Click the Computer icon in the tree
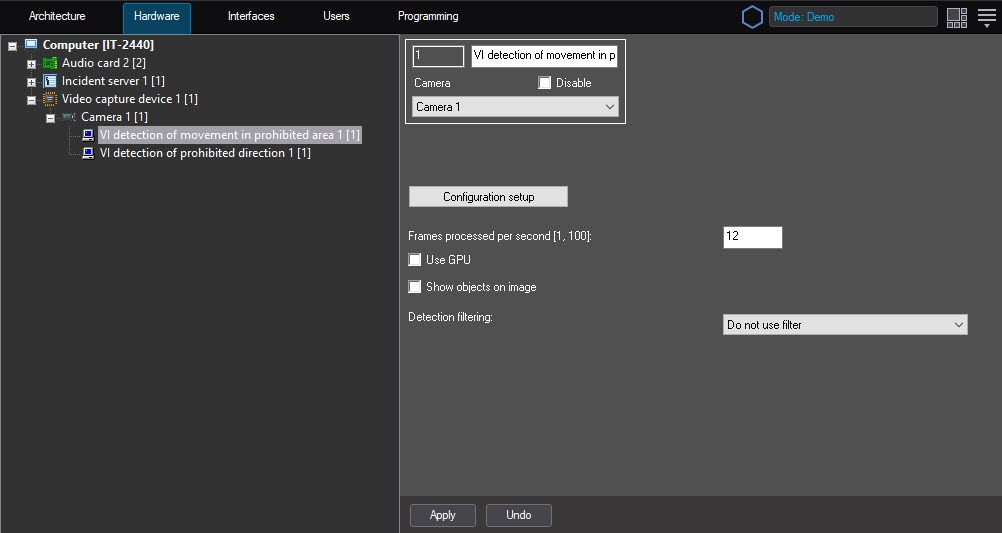The image size is (1002, 533). (x=30, y=45)
